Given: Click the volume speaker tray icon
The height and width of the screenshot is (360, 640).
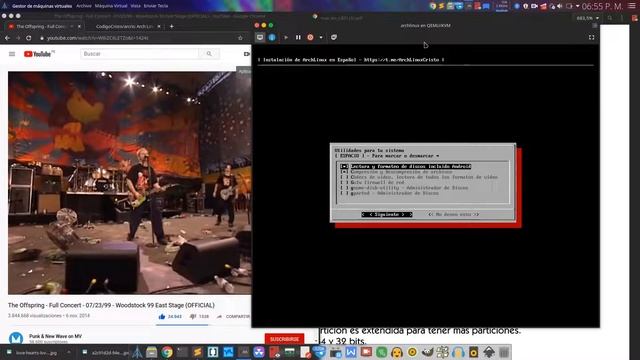Looking at the screenshot, I should point(560,6).
